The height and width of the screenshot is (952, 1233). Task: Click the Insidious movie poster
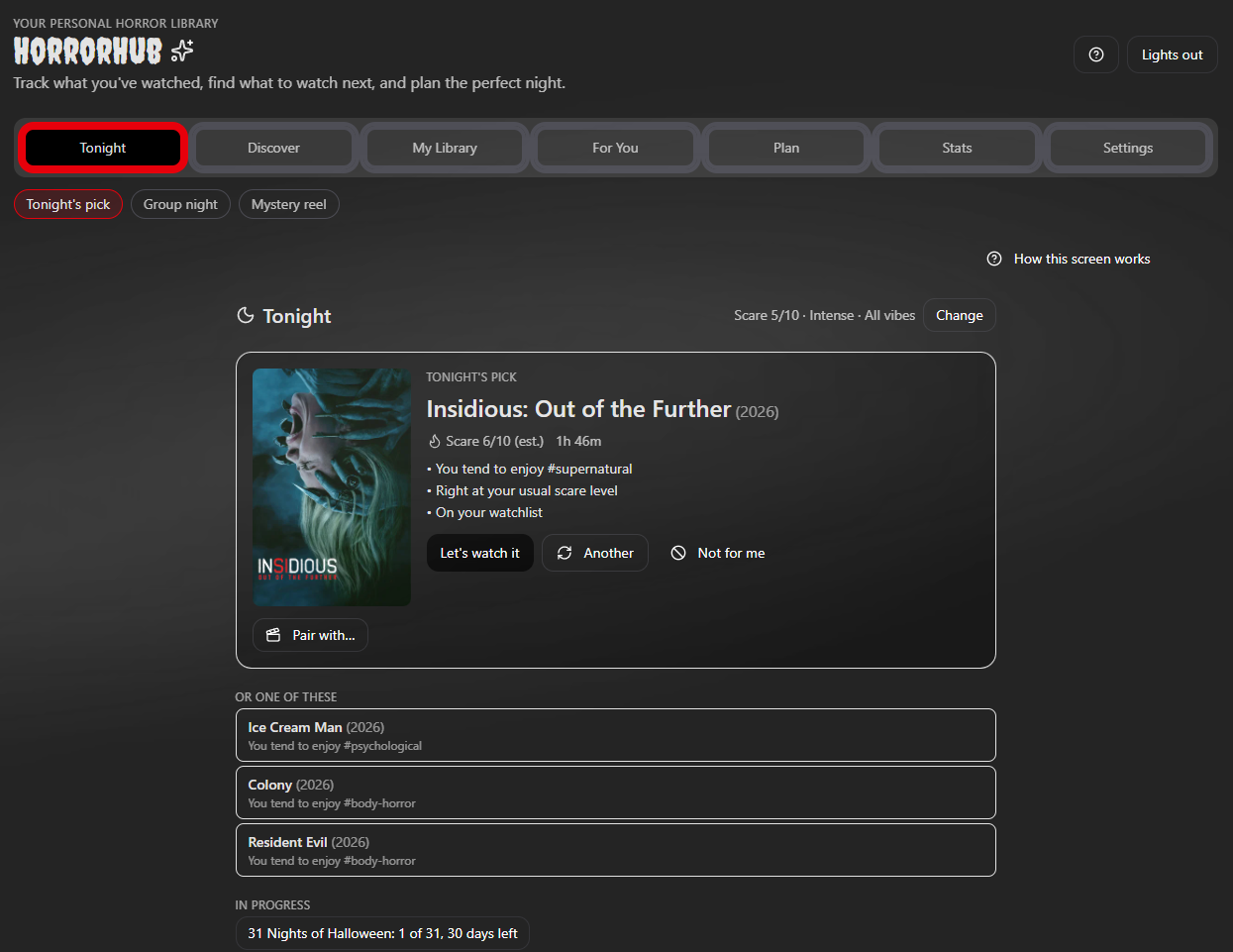click(332, 487)
